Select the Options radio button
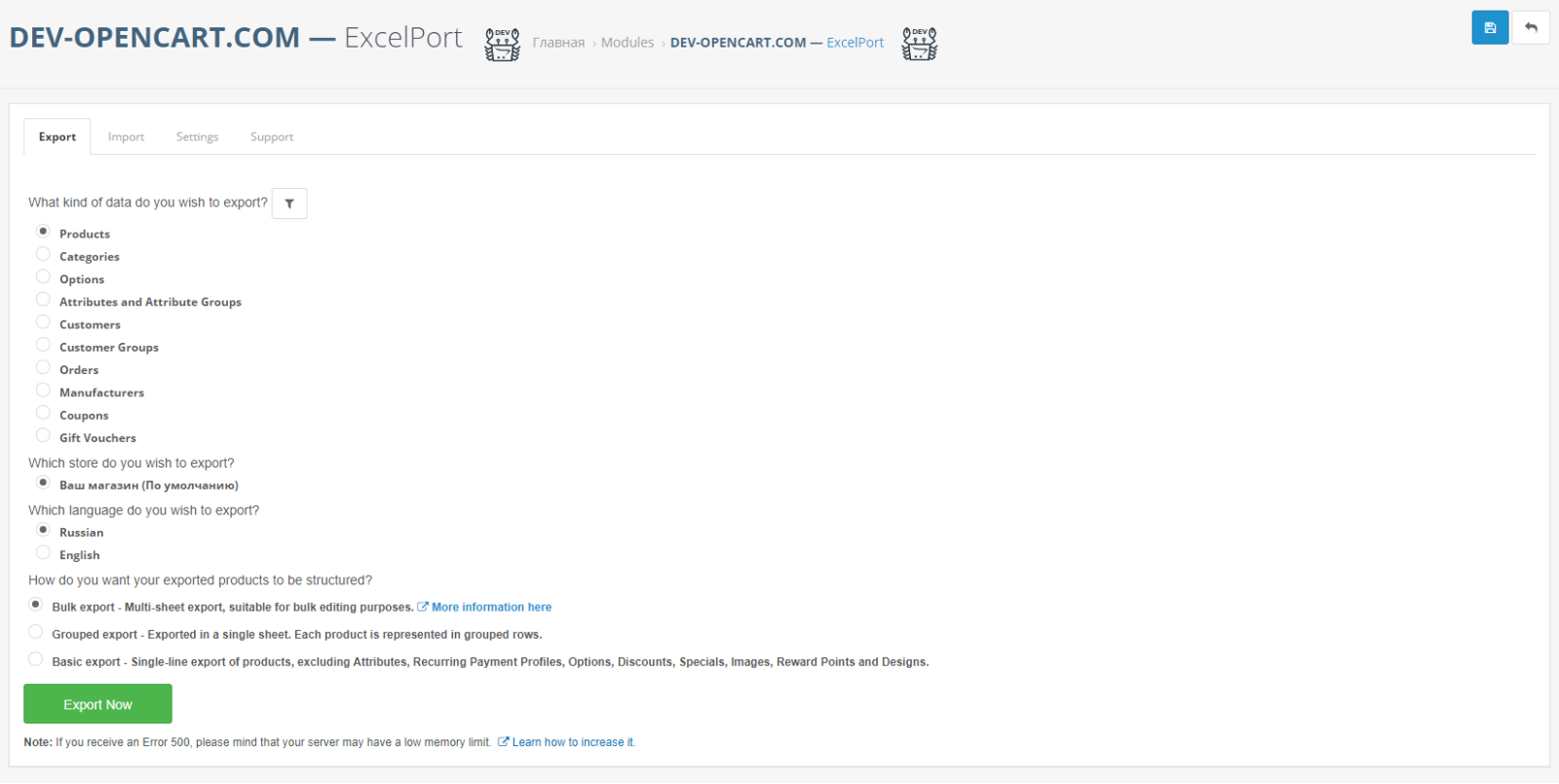Screen dimensions: 1559x784 tap(43, 277)
